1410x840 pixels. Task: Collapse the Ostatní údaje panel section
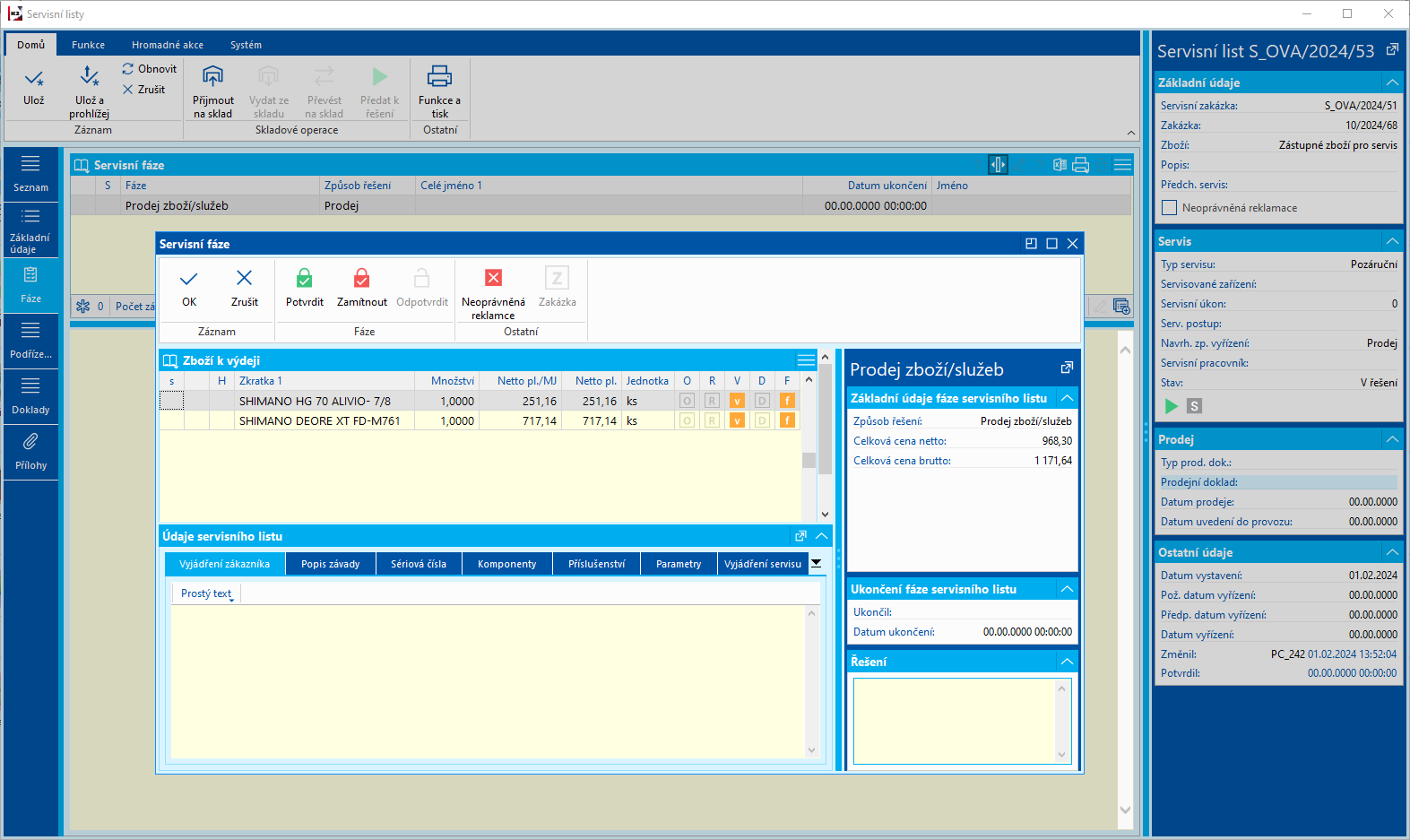tap(1392, 552)
